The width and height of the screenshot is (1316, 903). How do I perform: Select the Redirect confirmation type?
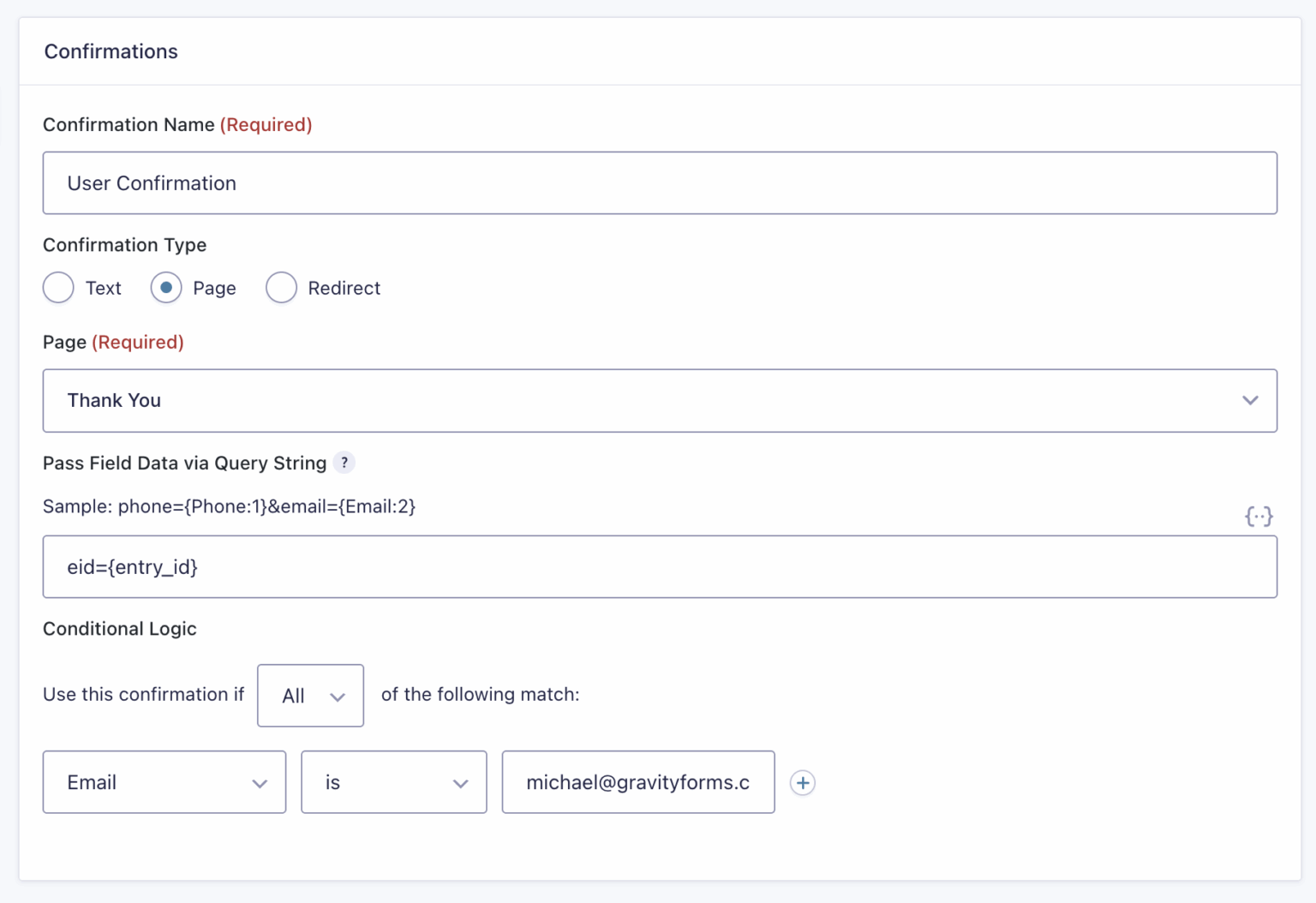pyautogui.click(x=281, y=288)
